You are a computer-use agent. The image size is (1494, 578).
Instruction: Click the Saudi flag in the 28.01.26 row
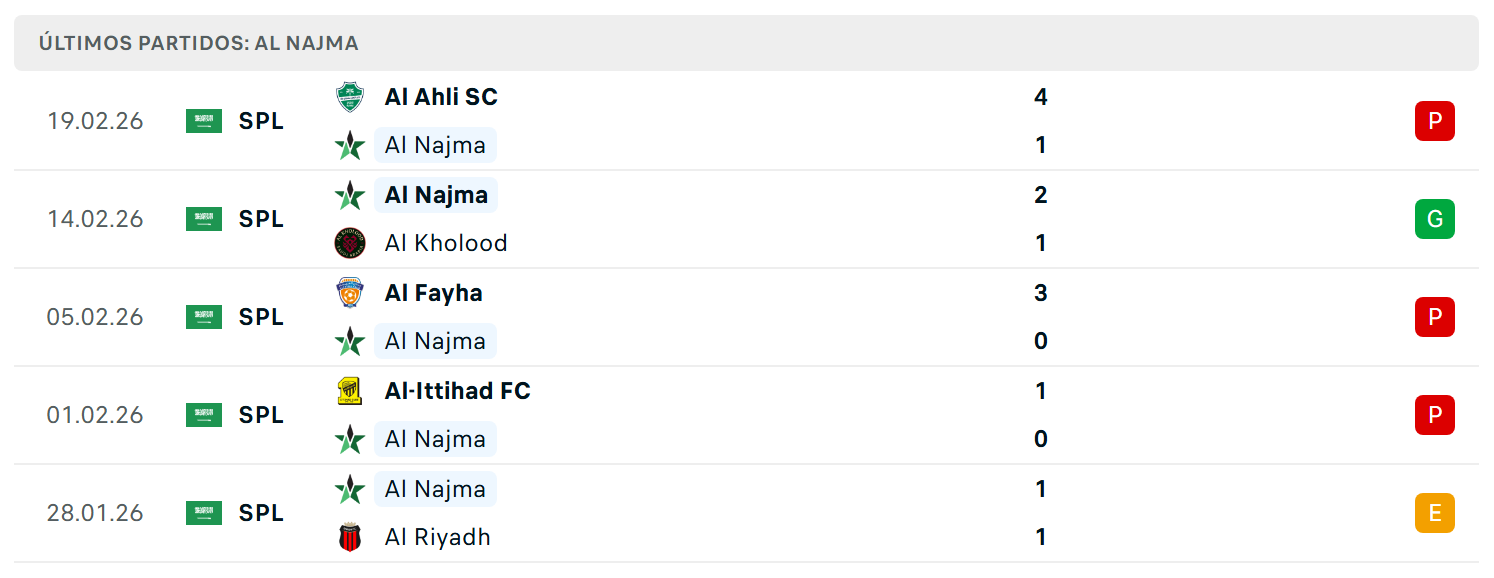204,513
